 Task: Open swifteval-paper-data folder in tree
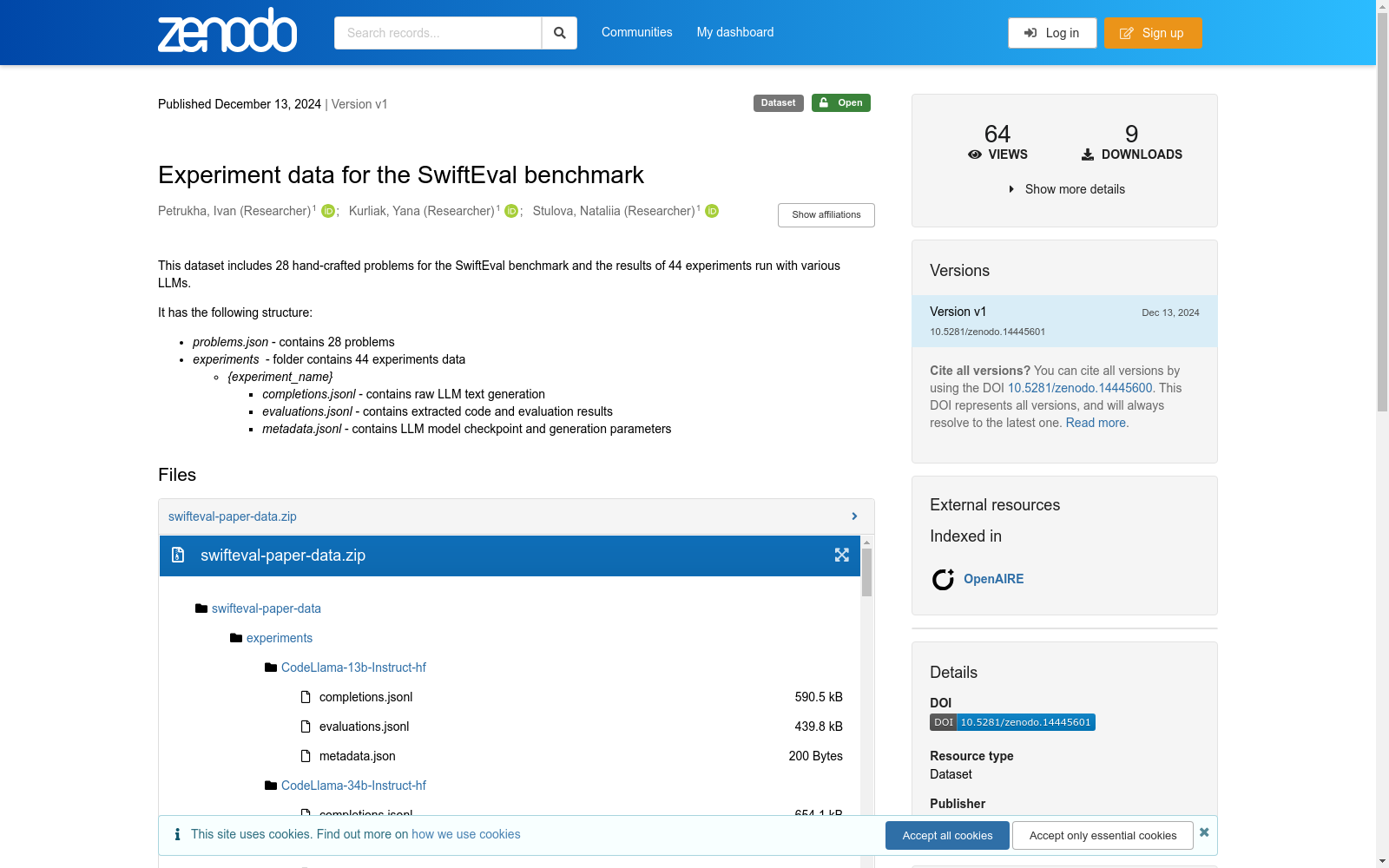[x=267, y=608]
